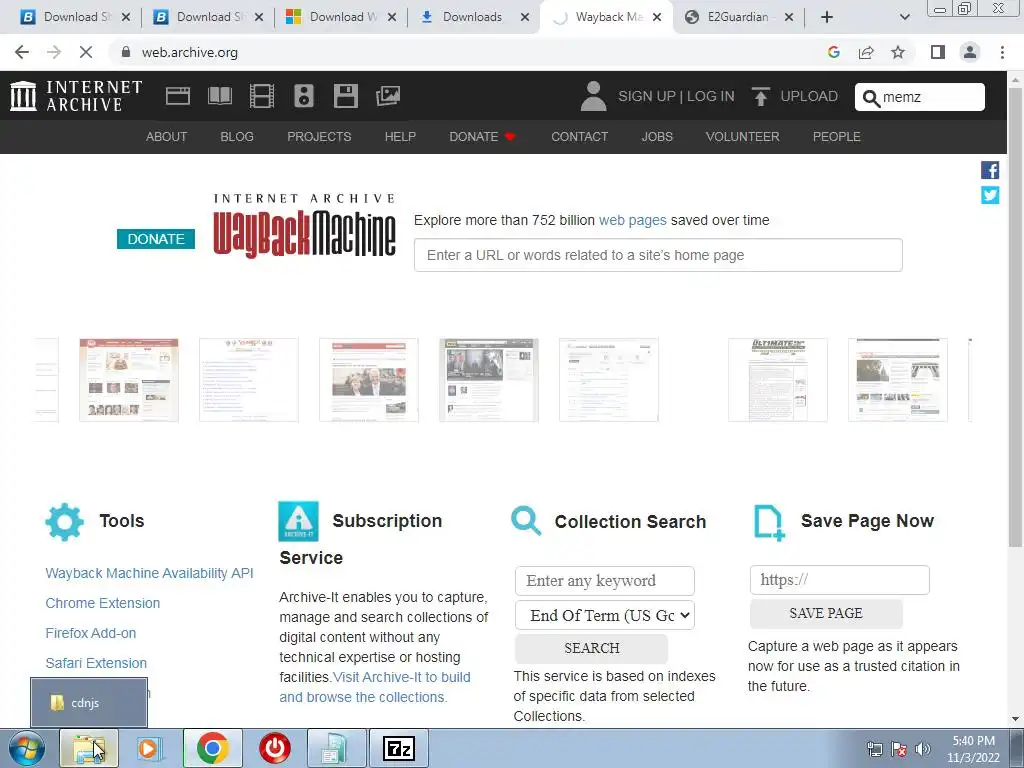This screenshot has height=768, width=1024.
Task: Share on Twitter icon
Action: [990, 195]
